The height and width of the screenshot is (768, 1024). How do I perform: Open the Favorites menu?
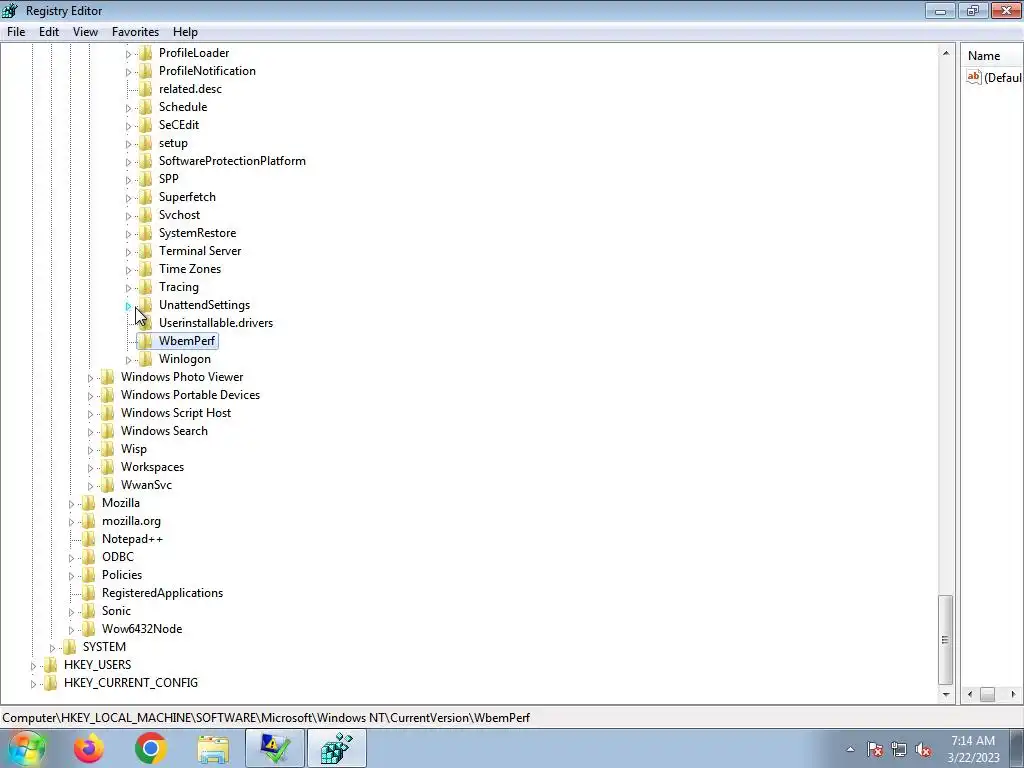pos(135,31)
